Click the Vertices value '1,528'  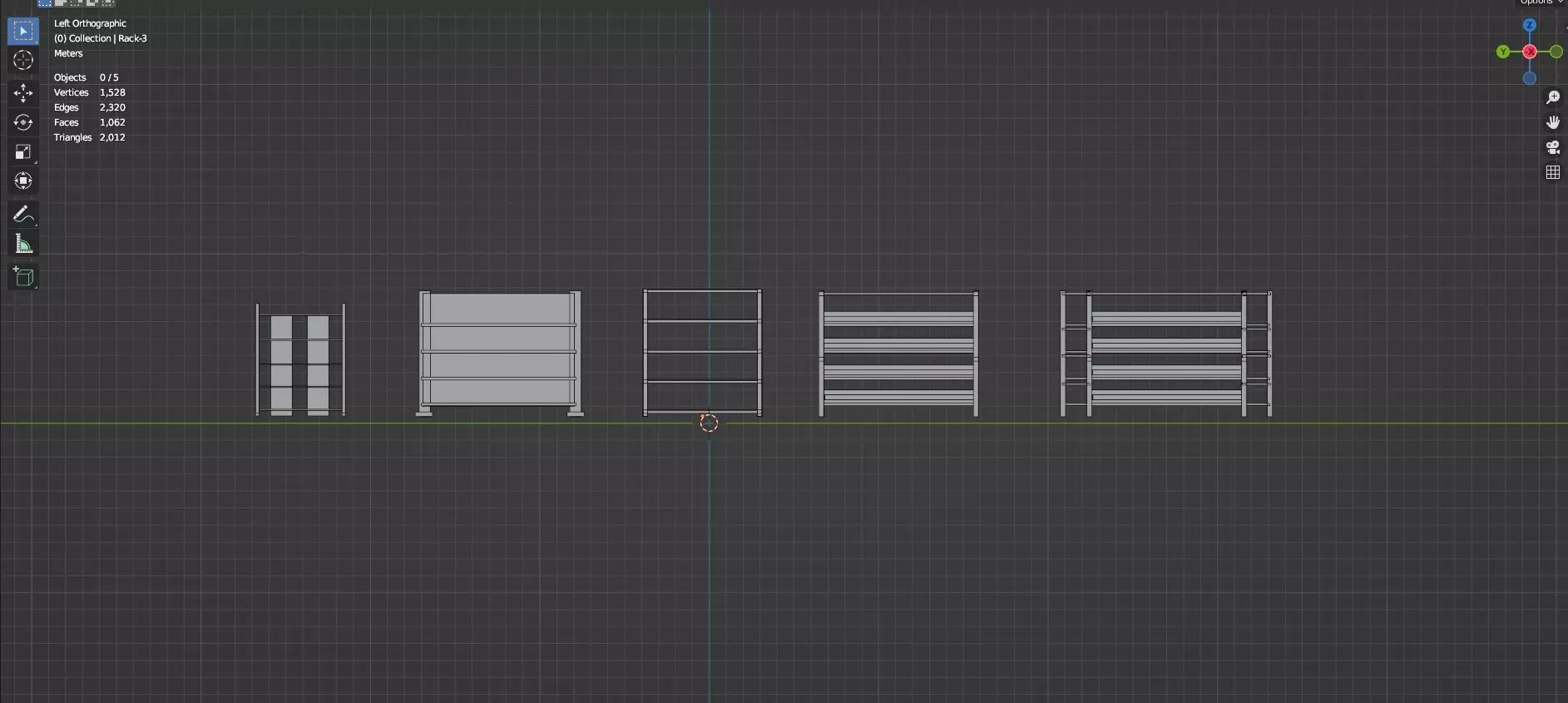click(x=112, y=92)
